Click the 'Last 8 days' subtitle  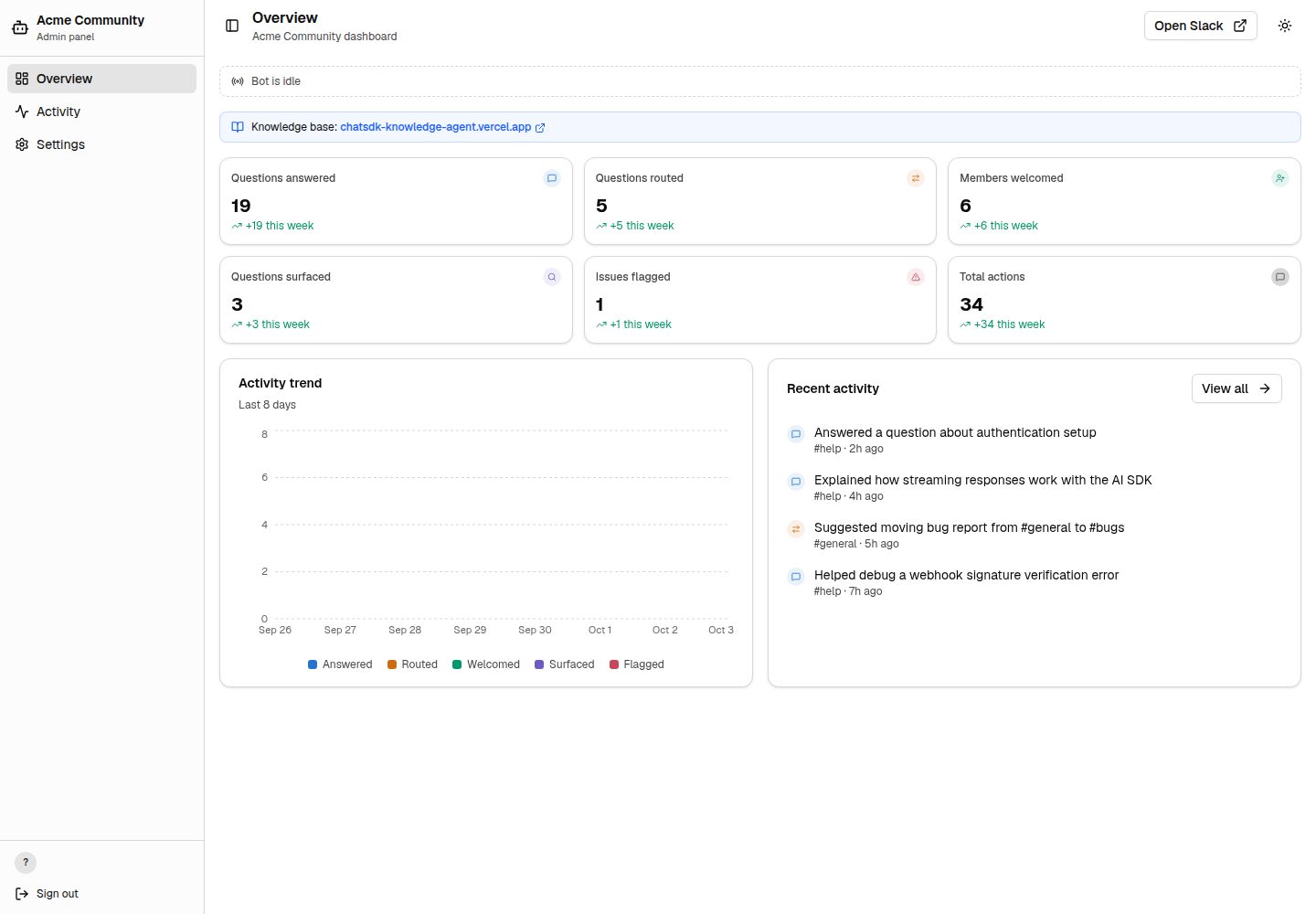(x=268, y=405)
